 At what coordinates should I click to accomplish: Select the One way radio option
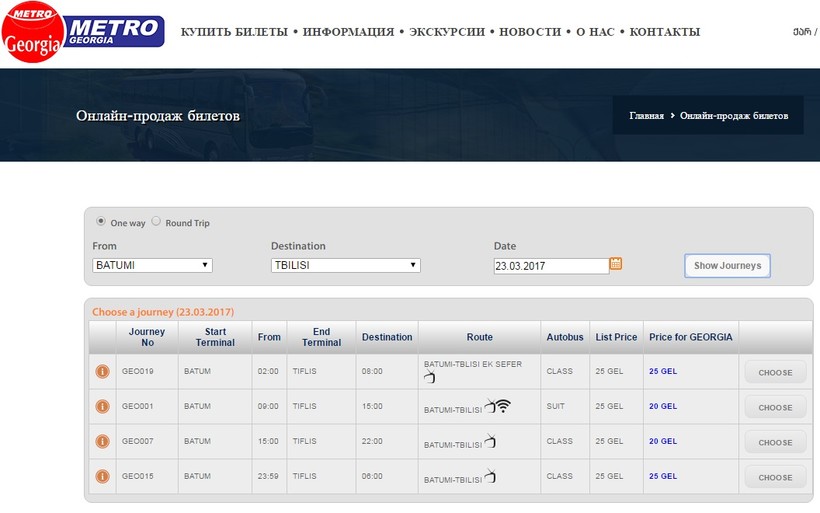pyautogui.click(x=101, y=222)
